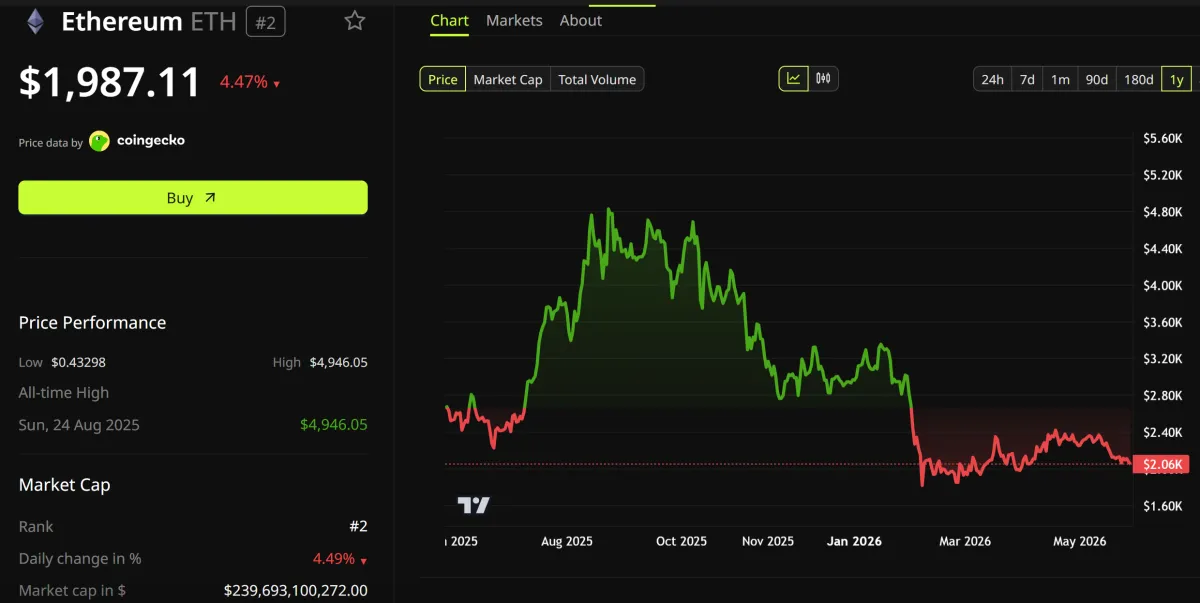
Task: Click the CoinGecko gecko logo
Action: pyautogui.click(x=99, y=141)
